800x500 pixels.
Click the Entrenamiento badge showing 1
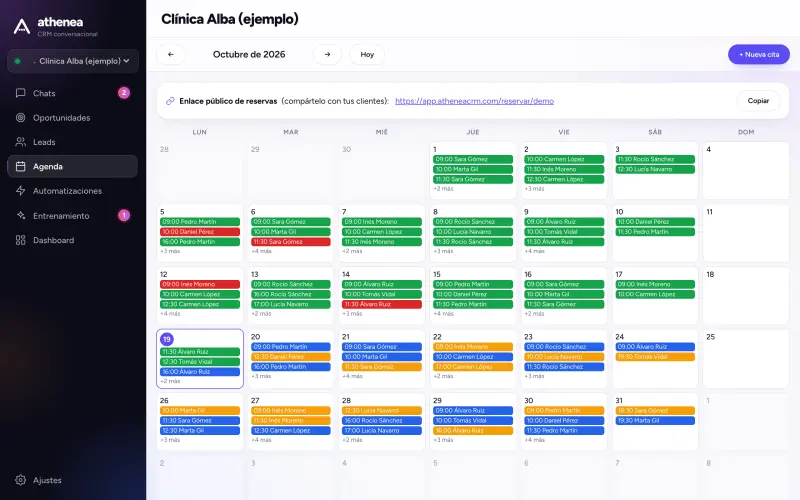pos(124,215)
